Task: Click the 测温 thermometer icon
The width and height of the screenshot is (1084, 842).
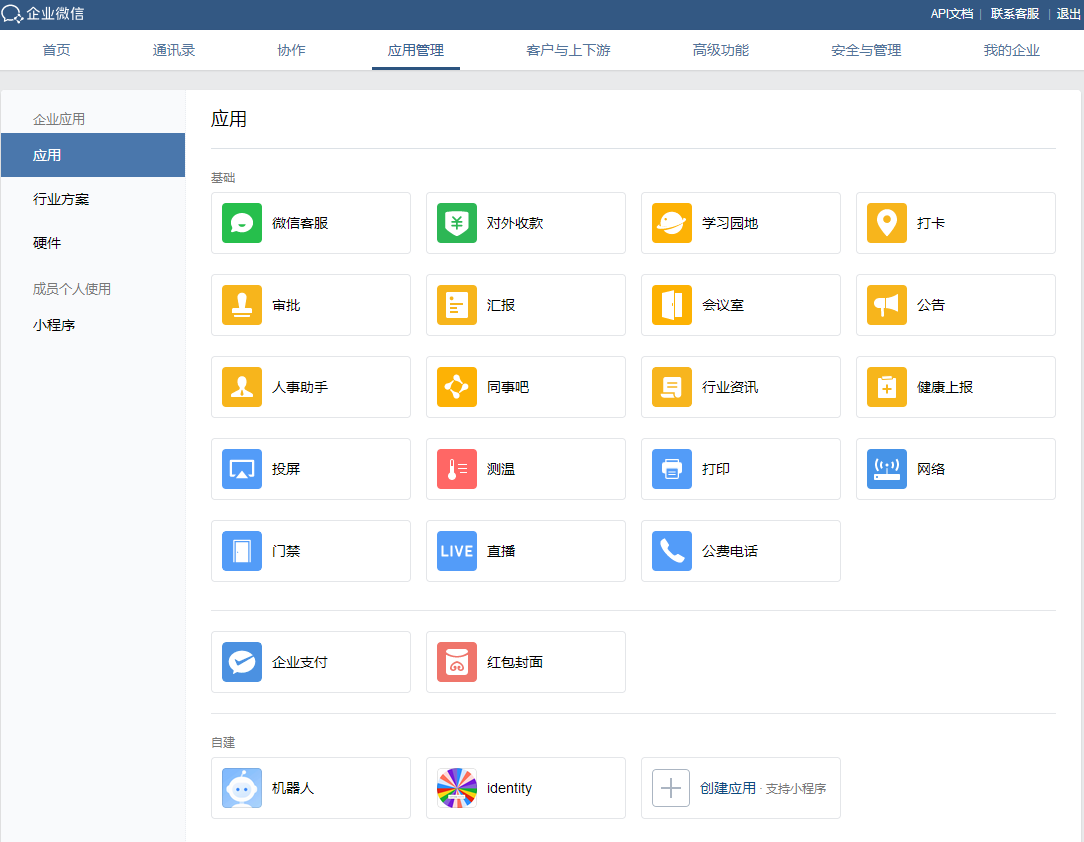Action: pyautogui.click(x=457, y=469)
